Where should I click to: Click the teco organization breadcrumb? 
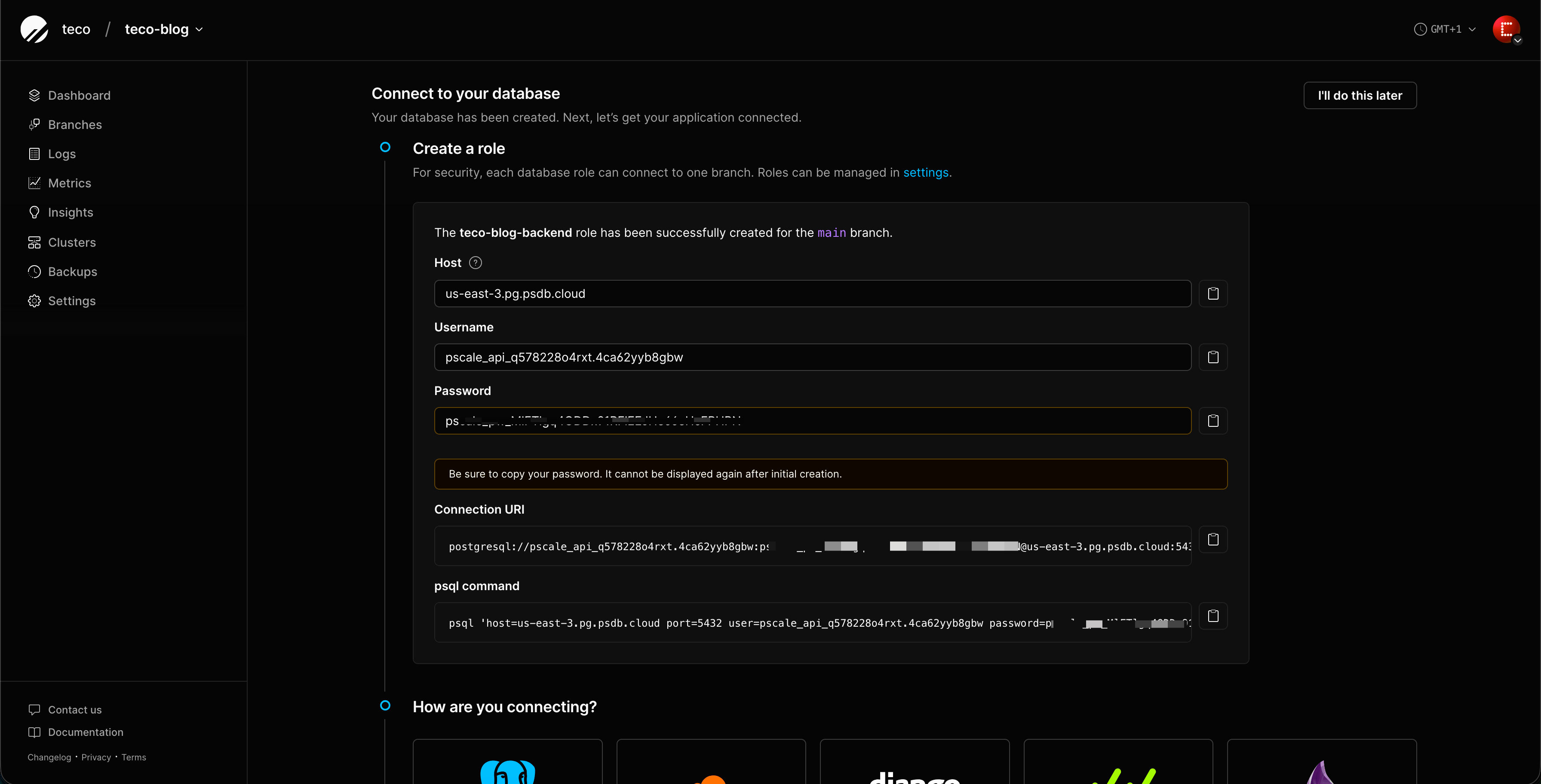tap(76, 29)
